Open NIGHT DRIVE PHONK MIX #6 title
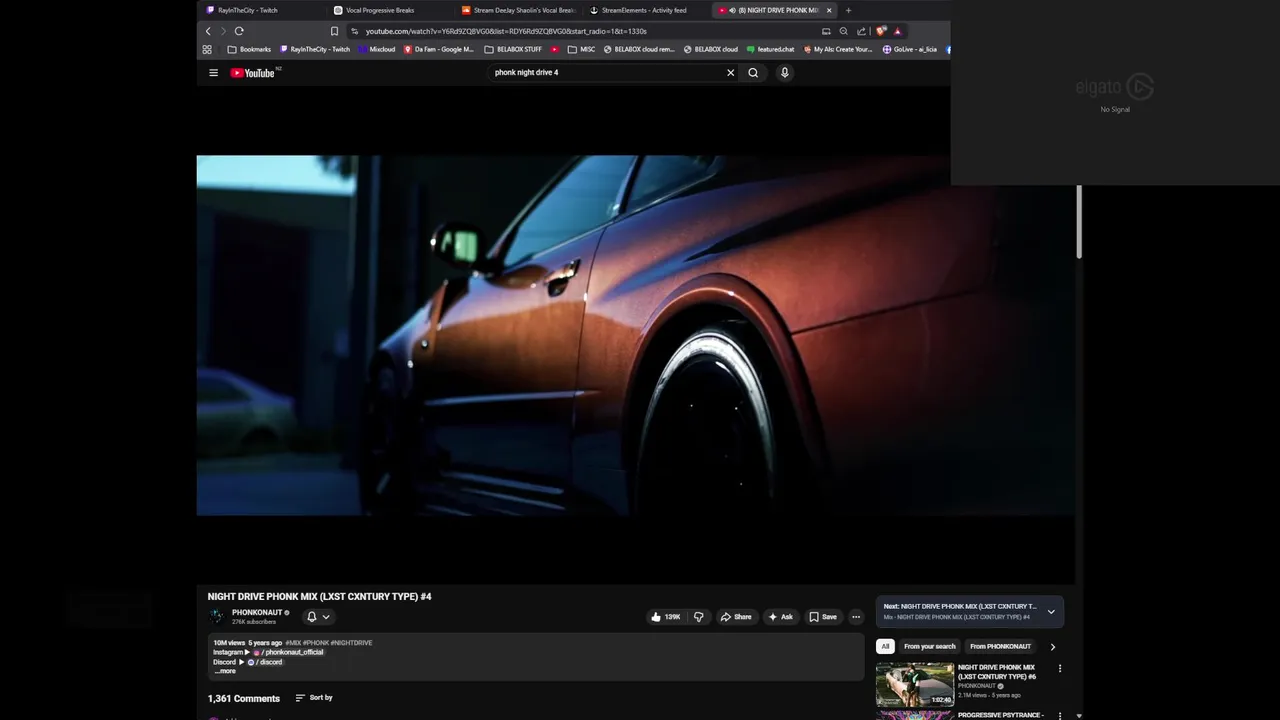This screenshot has width=1280, height=720. click(x=997, y=672)
